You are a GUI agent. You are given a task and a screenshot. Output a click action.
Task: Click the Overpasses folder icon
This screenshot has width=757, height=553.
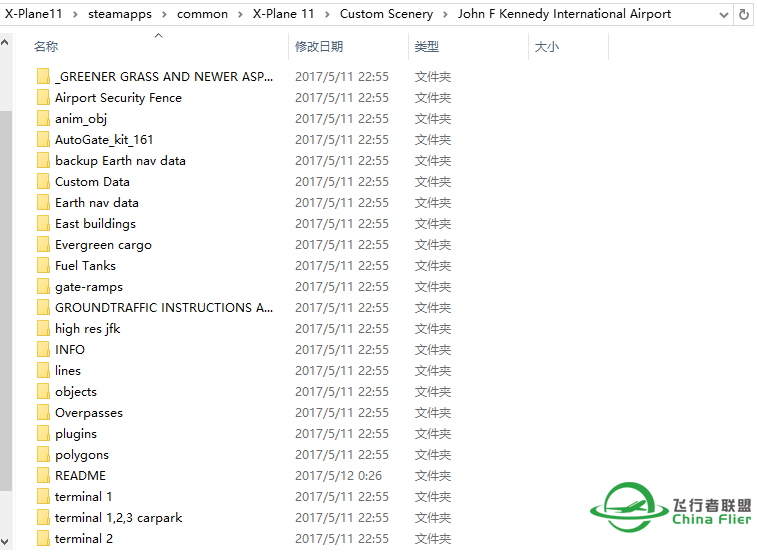pos(43,412)
